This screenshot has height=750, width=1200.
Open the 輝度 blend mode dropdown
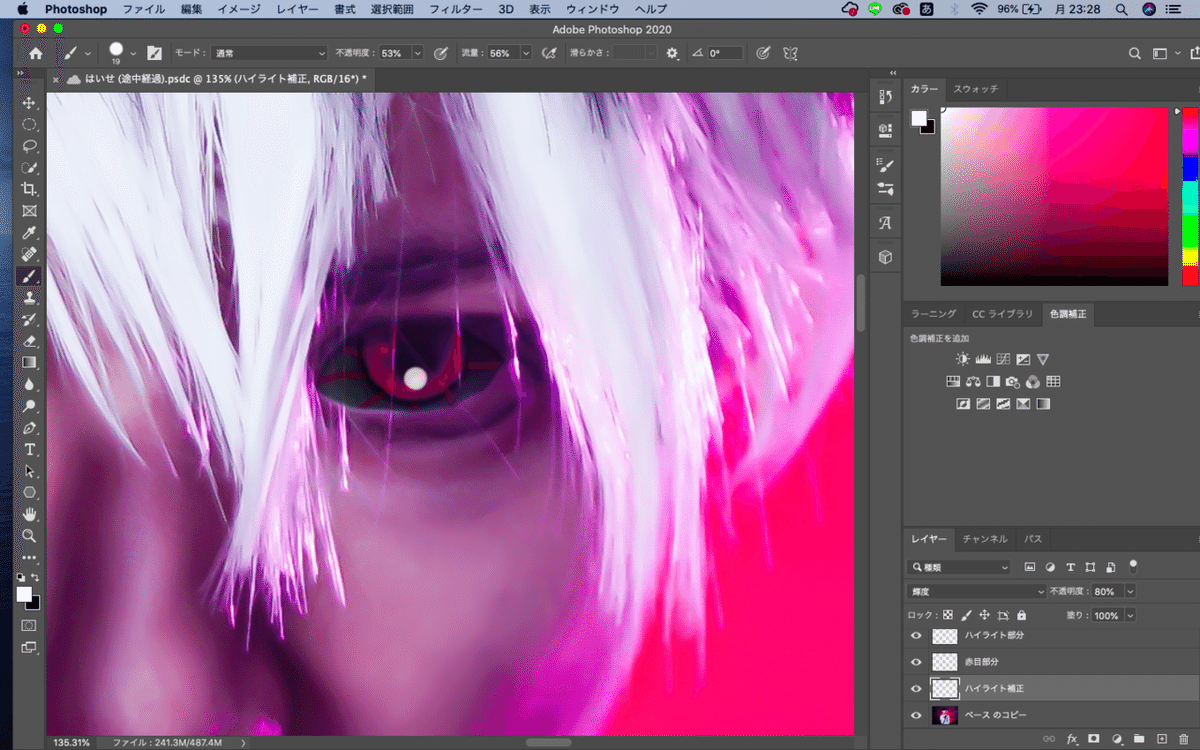click(976, 592)
